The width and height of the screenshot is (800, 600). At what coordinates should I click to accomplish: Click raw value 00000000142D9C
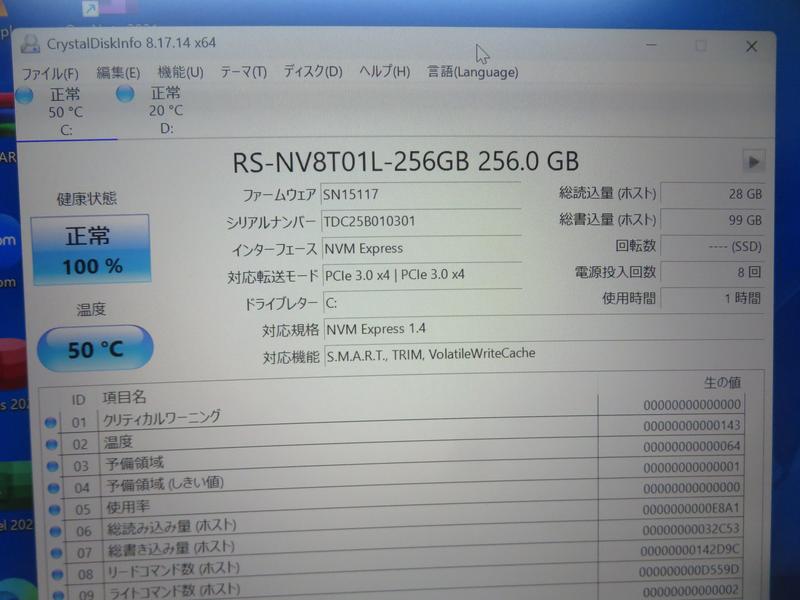coord(690,551)
